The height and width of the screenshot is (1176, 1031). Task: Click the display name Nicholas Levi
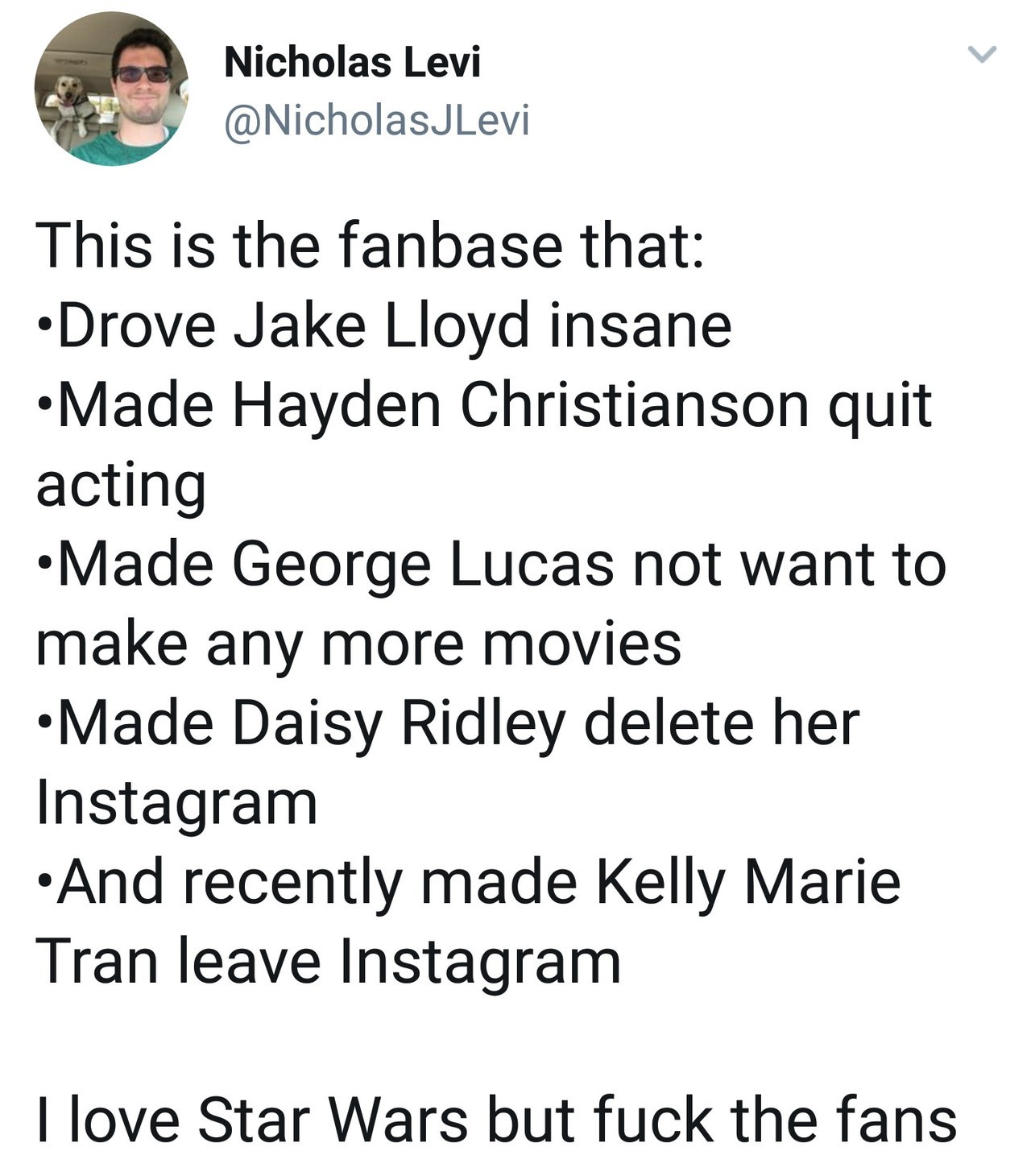point(352,61)
